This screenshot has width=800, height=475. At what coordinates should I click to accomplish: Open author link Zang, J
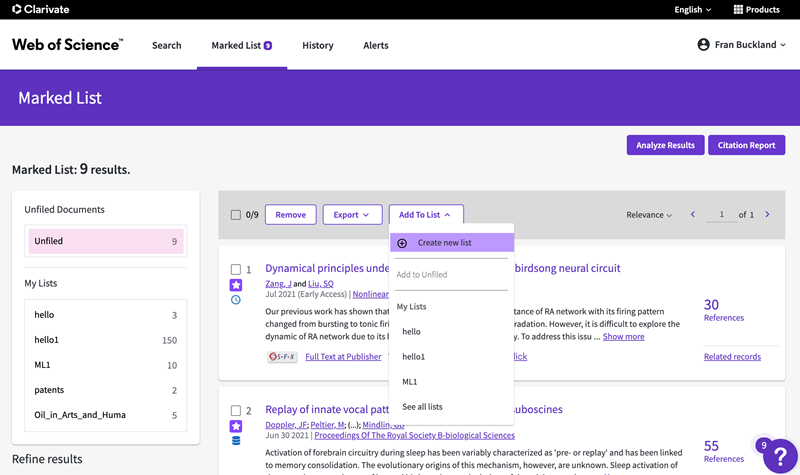[x=278, y=284]
